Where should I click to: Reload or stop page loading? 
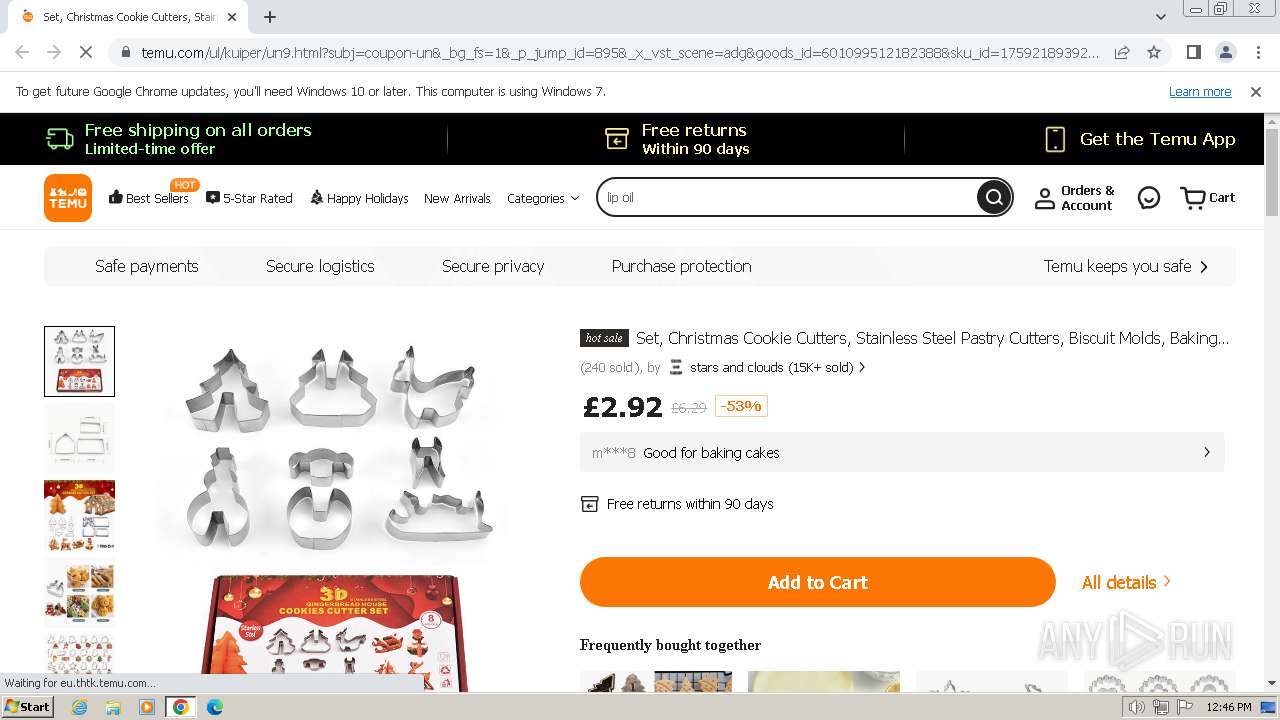[86, 52]
